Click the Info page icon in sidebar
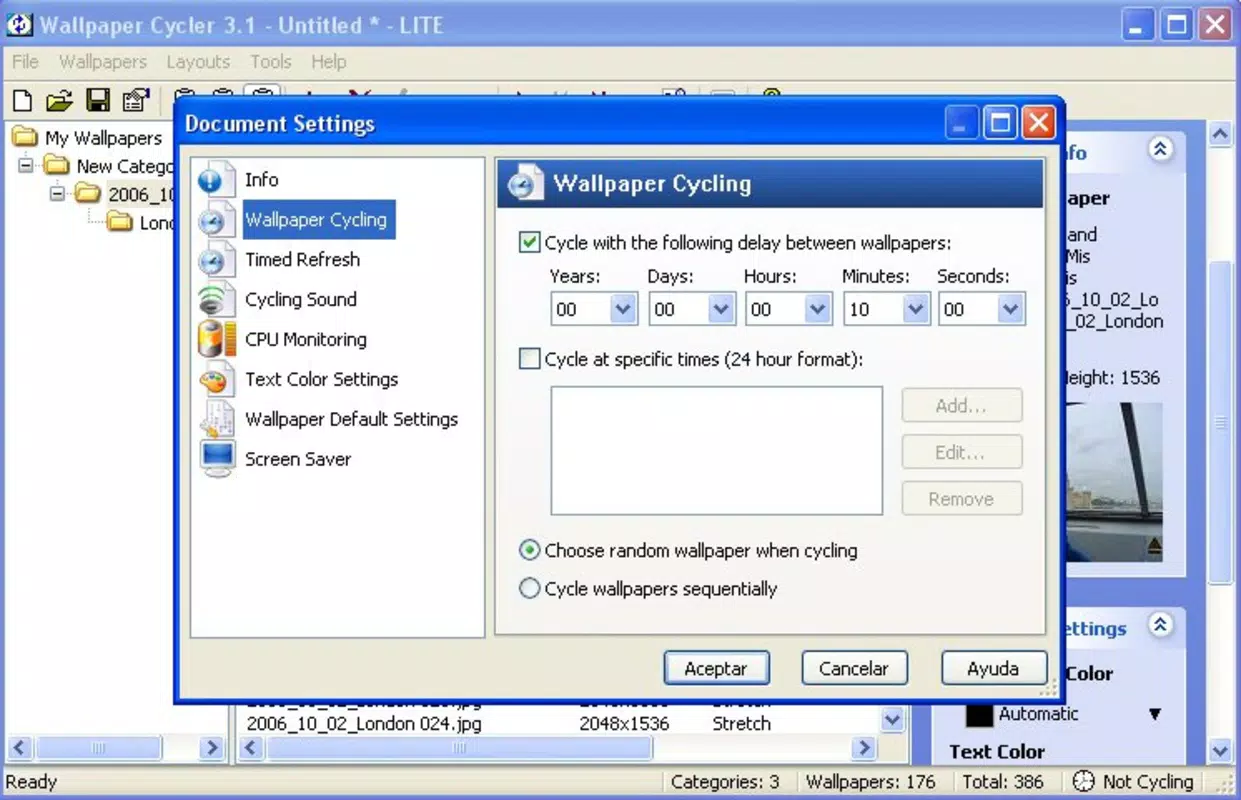 click(214, 179)
